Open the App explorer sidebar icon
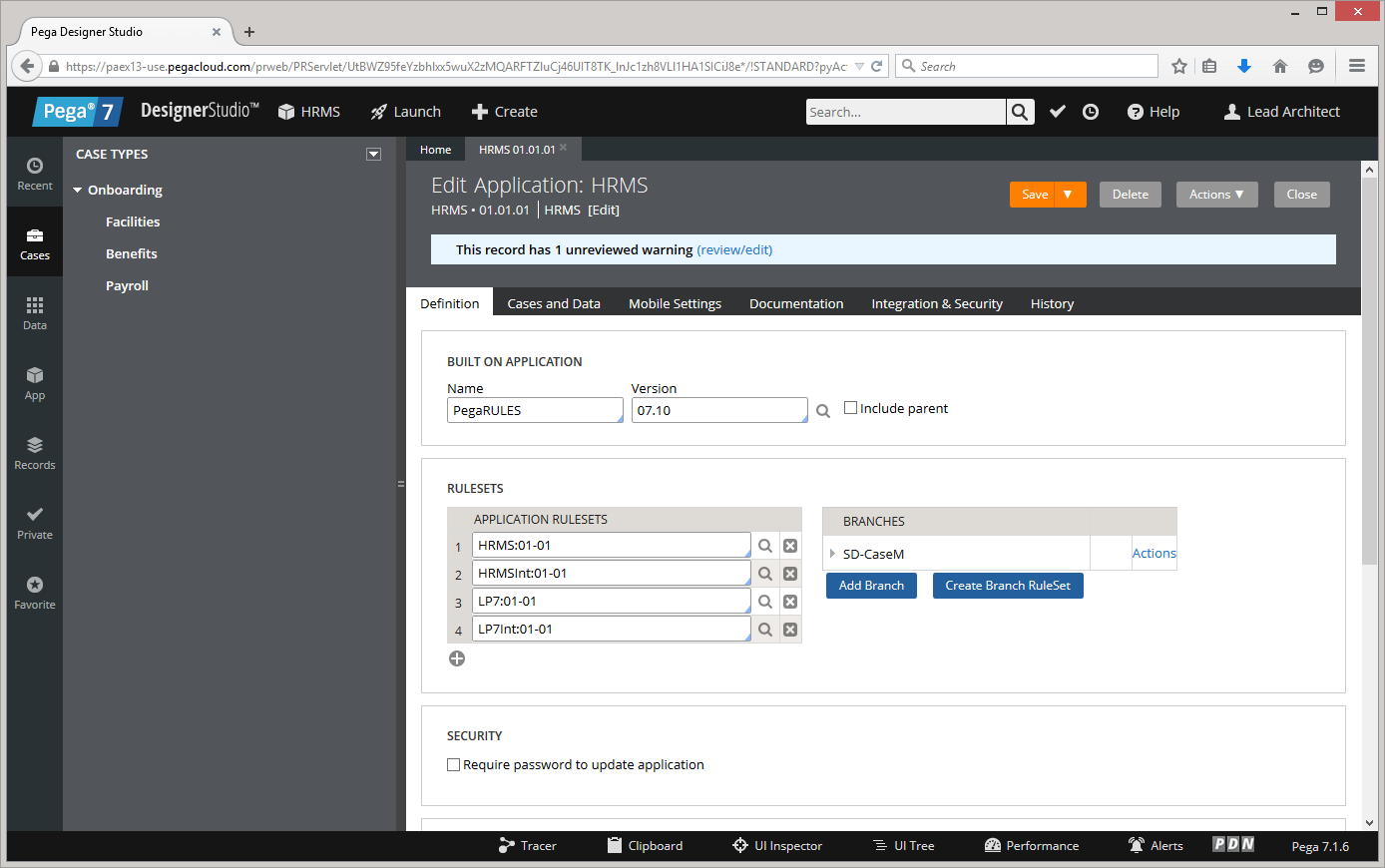This screenshot has height=868, width=1385. tap(35, 383)
